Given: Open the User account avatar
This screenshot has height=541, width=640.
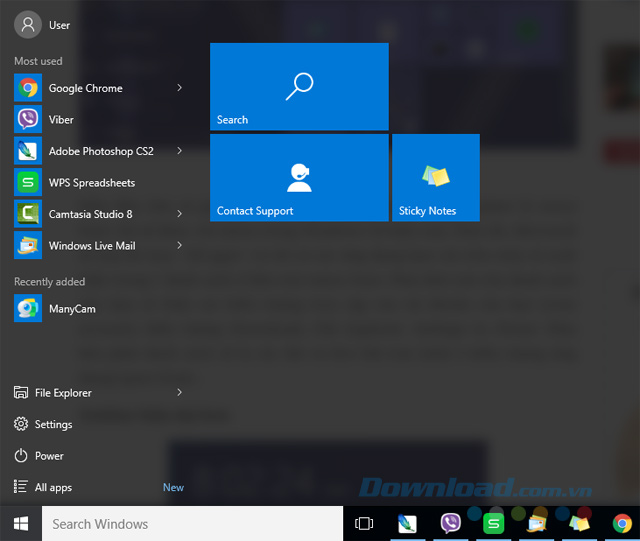Looking at the screenshot, I should coord(28,25).
